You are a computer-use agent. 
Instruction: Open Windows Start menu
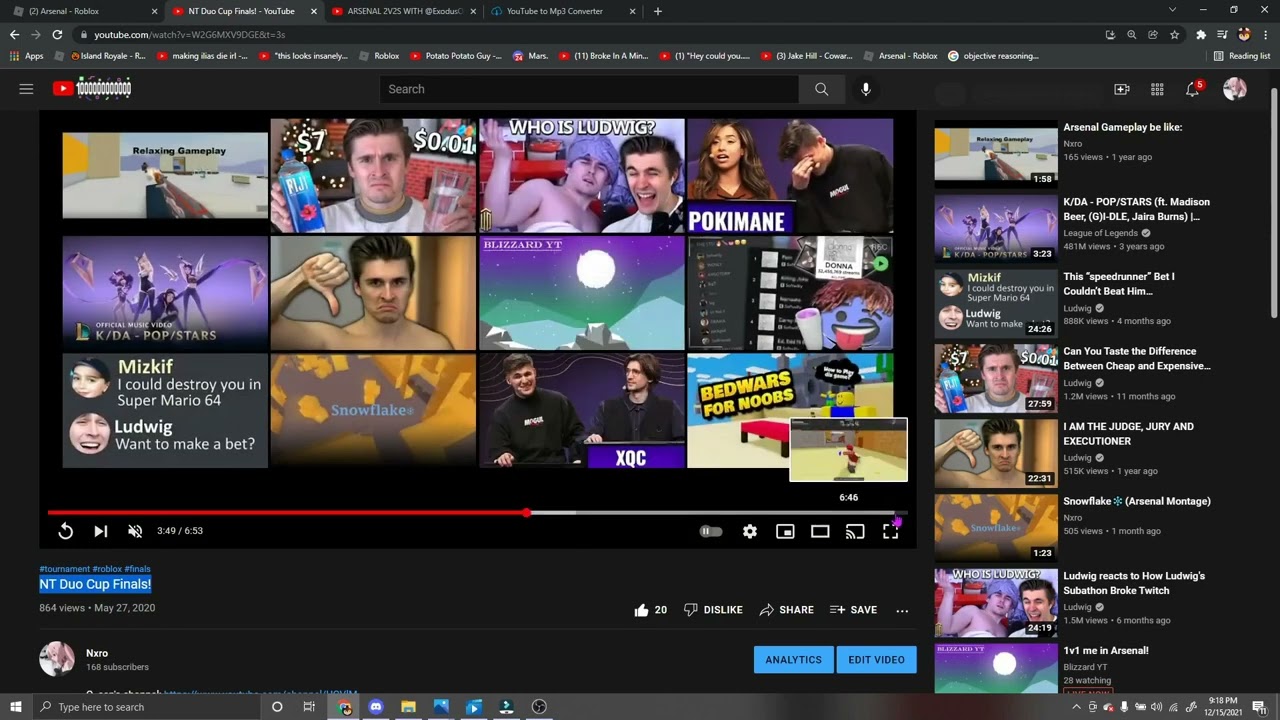point(15,707)
